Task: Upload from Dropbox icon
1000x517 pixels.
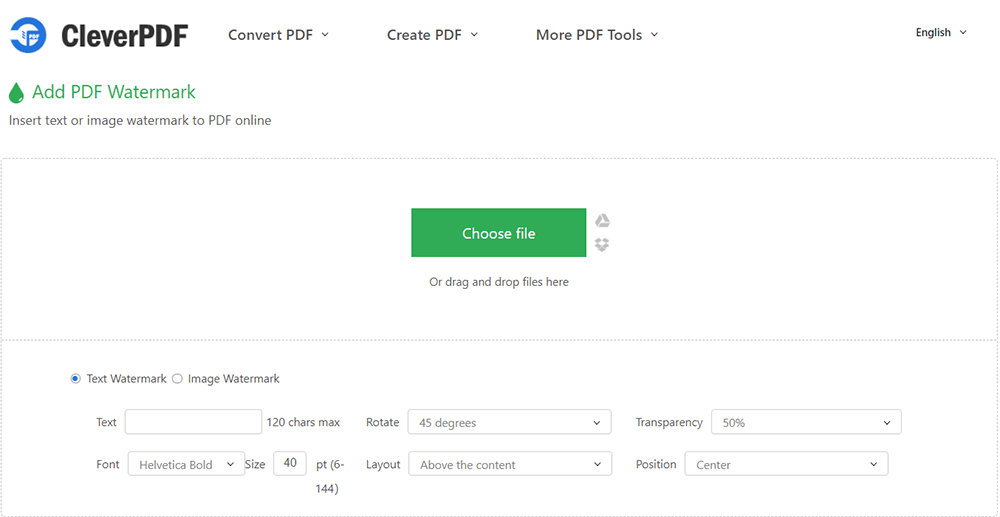Action: 602,245
